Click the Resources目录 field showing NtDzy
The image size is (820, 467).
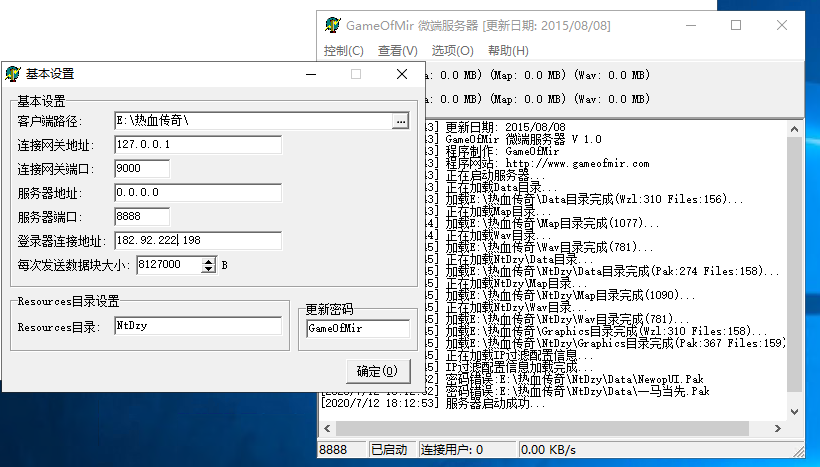click(198, 326)
